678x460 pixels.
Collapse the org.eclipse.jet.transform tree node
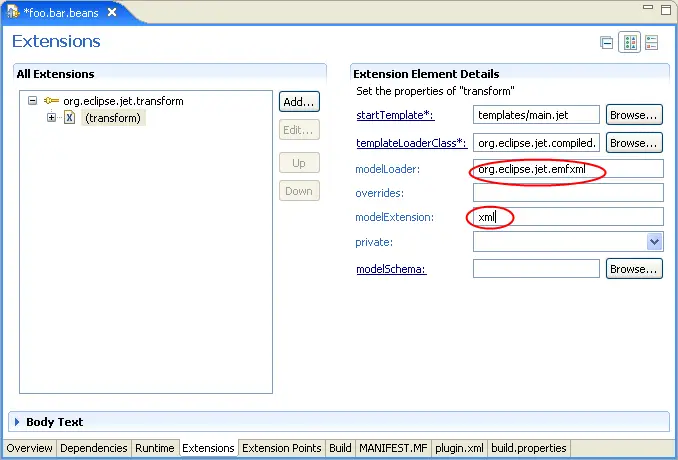click(33, 101)
